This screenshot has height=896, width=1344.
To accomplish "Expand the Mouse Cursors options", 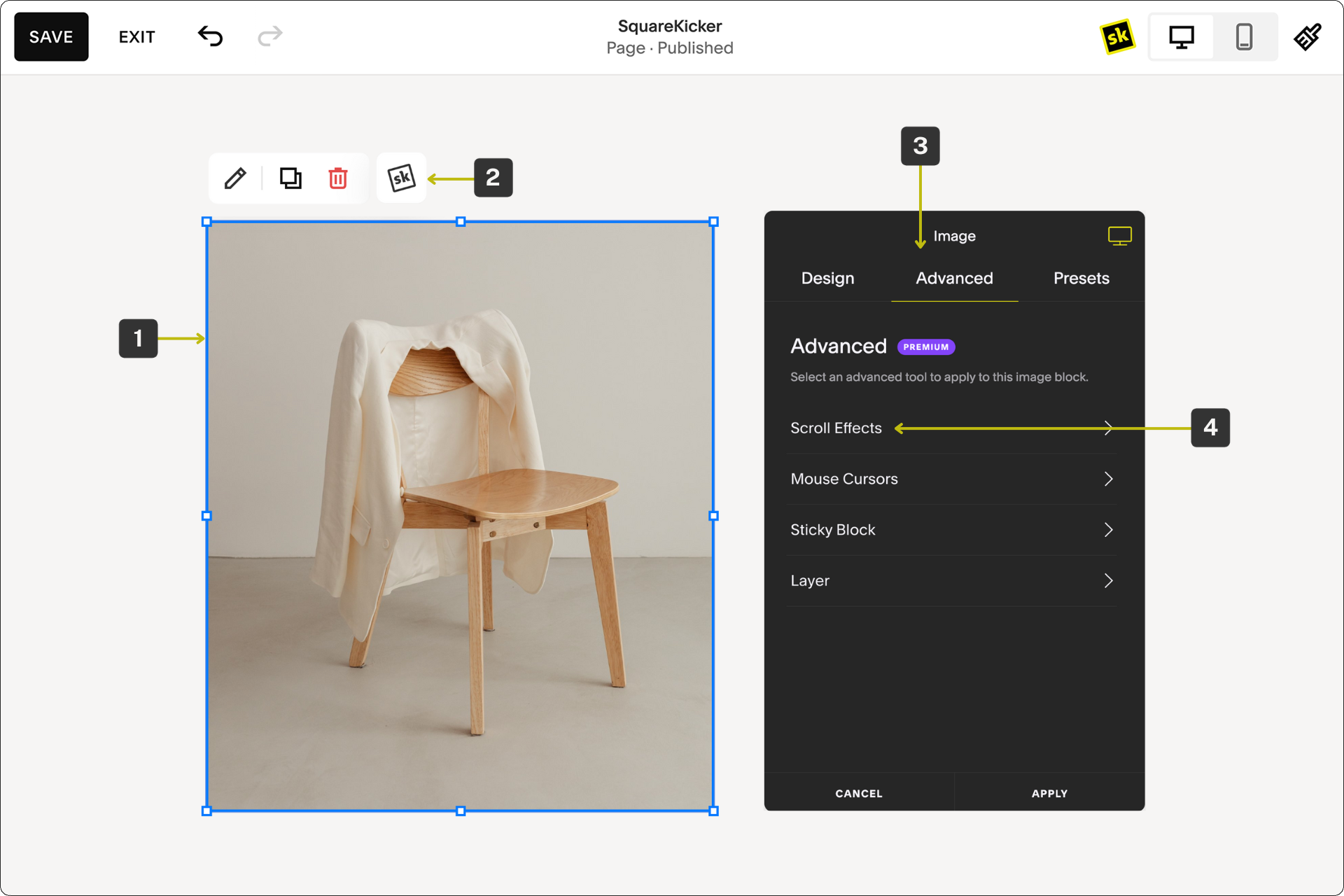I will 954,479.
